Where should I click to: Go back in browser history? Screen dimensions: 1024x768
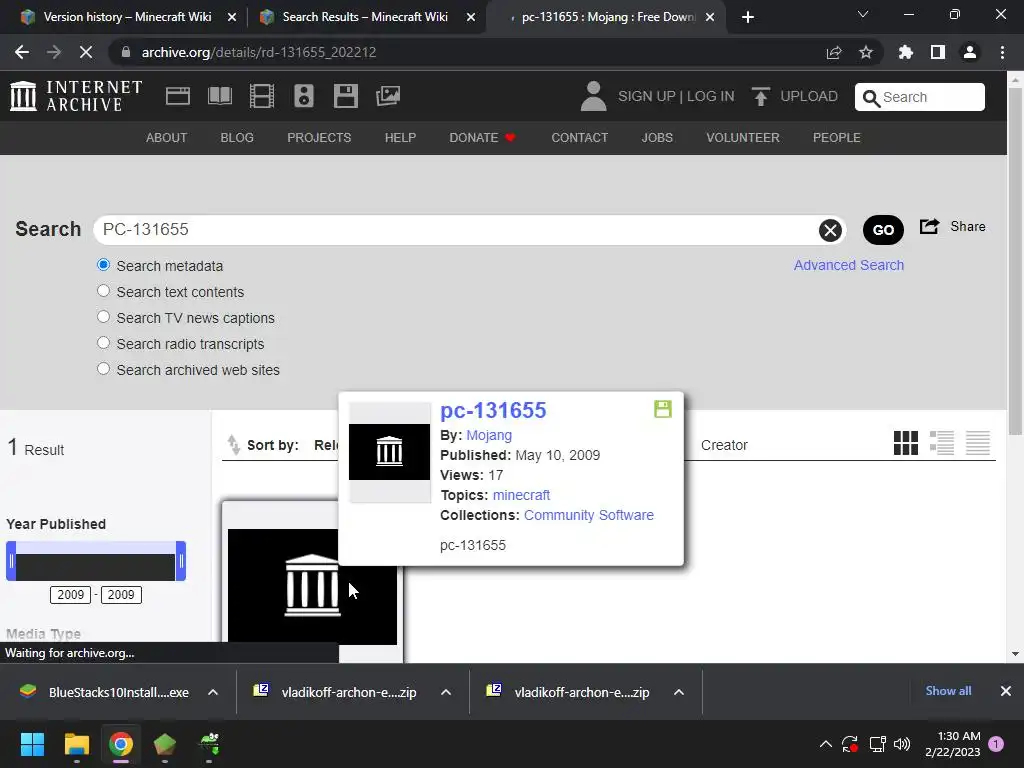pos(22,52)
